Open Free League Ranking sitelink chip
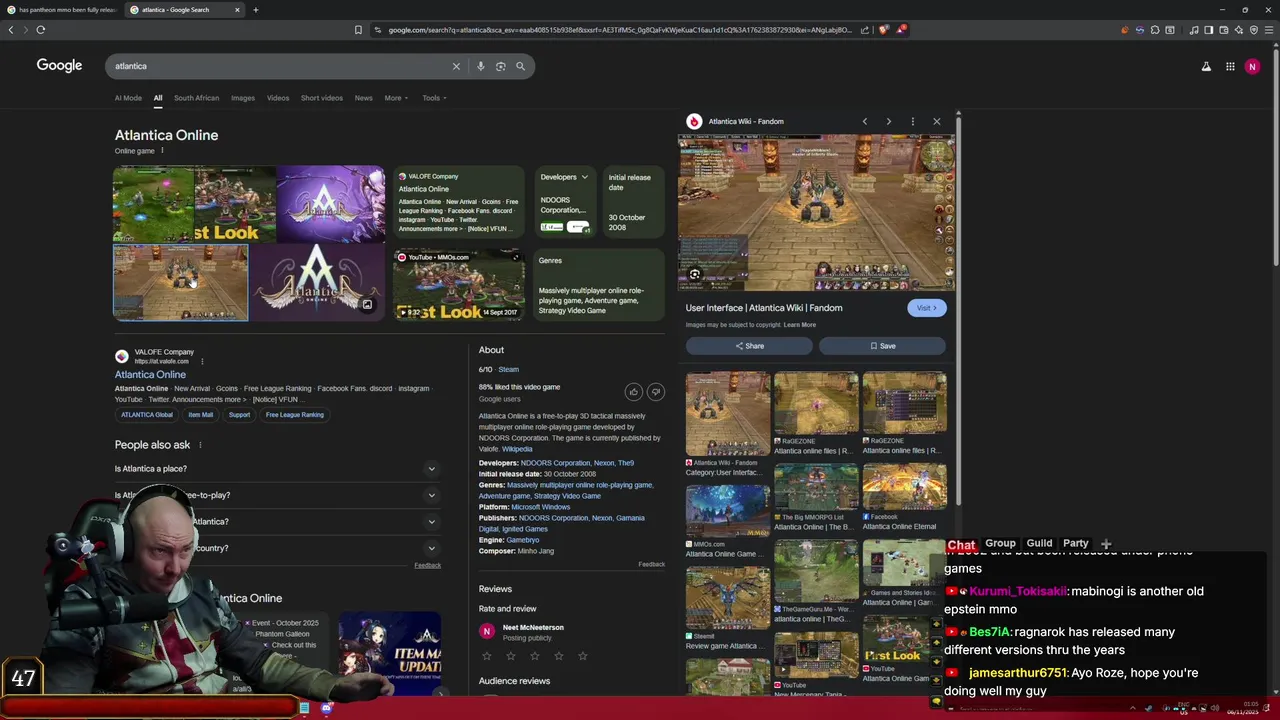The height and width of the screenshot is (720, 1280). [294, 415]
